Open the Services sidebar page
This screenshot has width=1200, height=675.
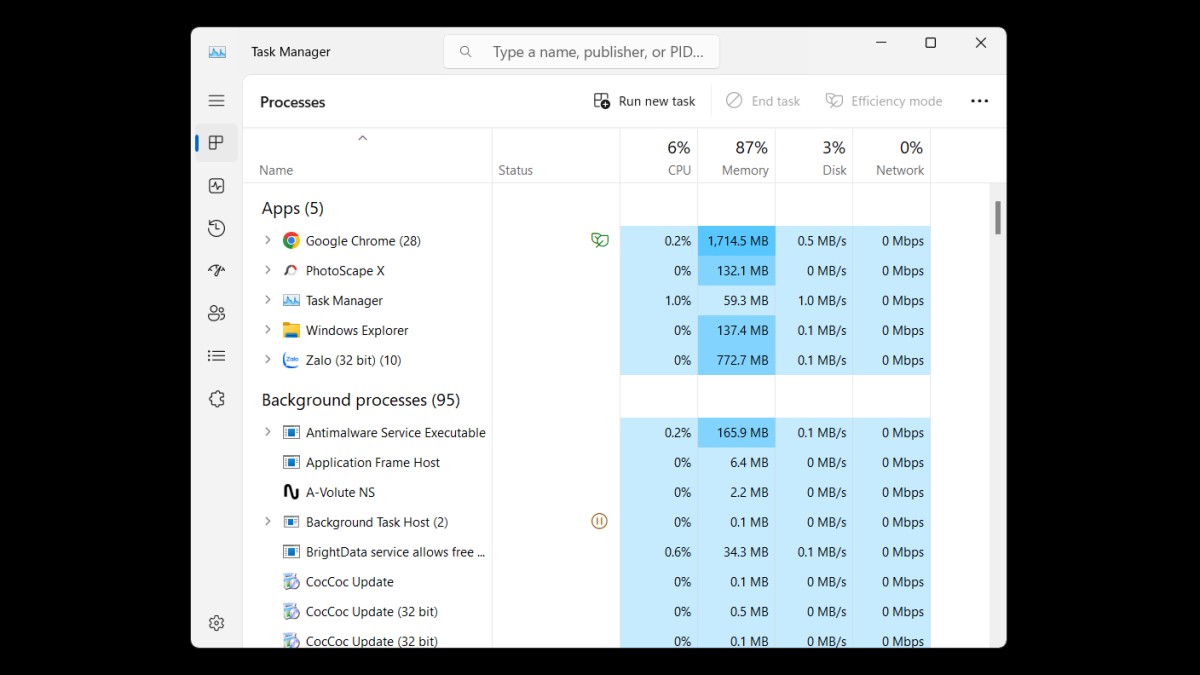click(x=216, y=399)
